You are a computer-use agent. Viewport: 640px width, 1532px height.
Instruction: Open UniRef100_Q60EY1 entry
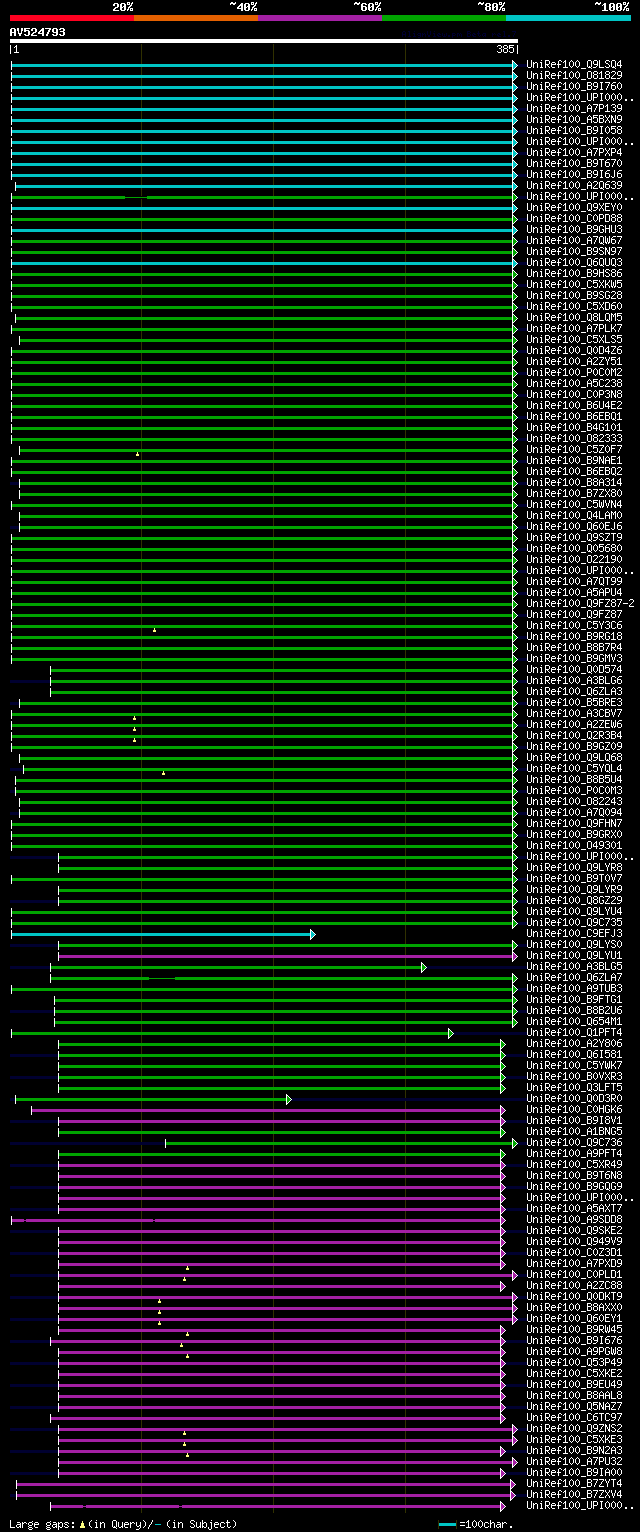coord(574,1318)
